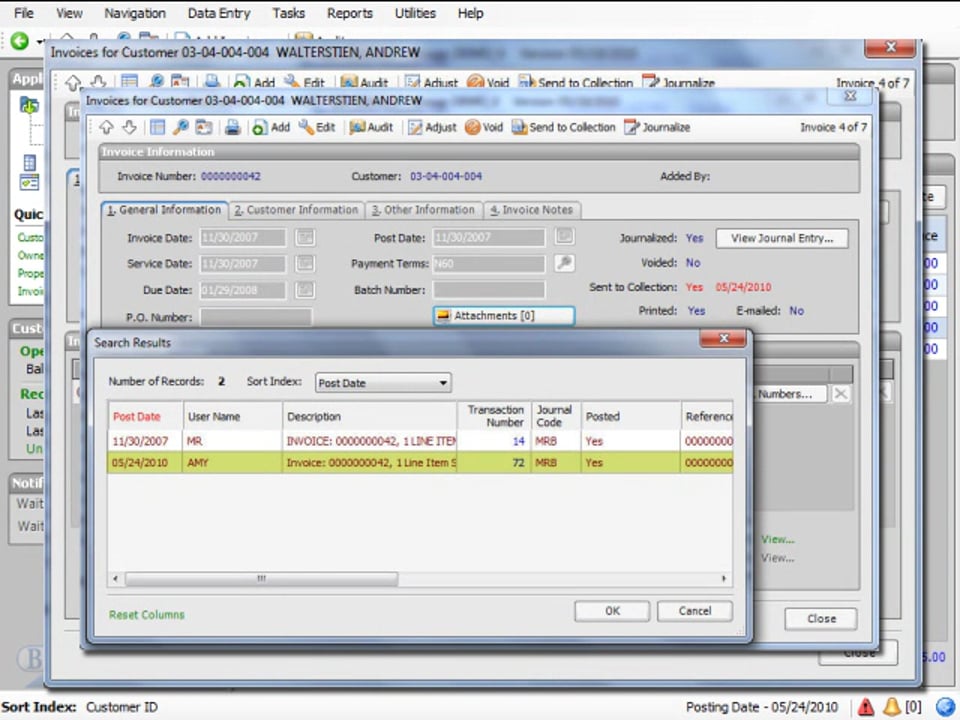The width and height of the screenshot is (960, 720).
Task: Adjust the invoice
Action: (x=432, y=127)
